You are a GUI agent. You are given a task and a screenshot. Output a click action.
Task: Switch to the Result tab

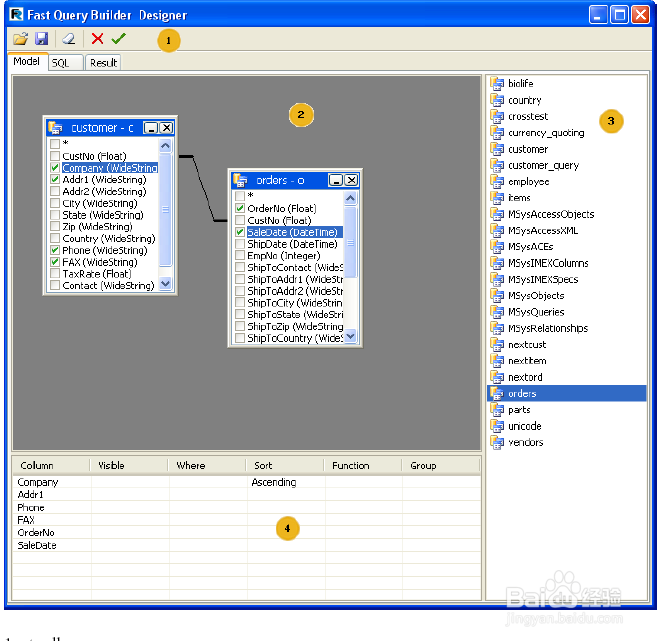[x=103, y=63]
